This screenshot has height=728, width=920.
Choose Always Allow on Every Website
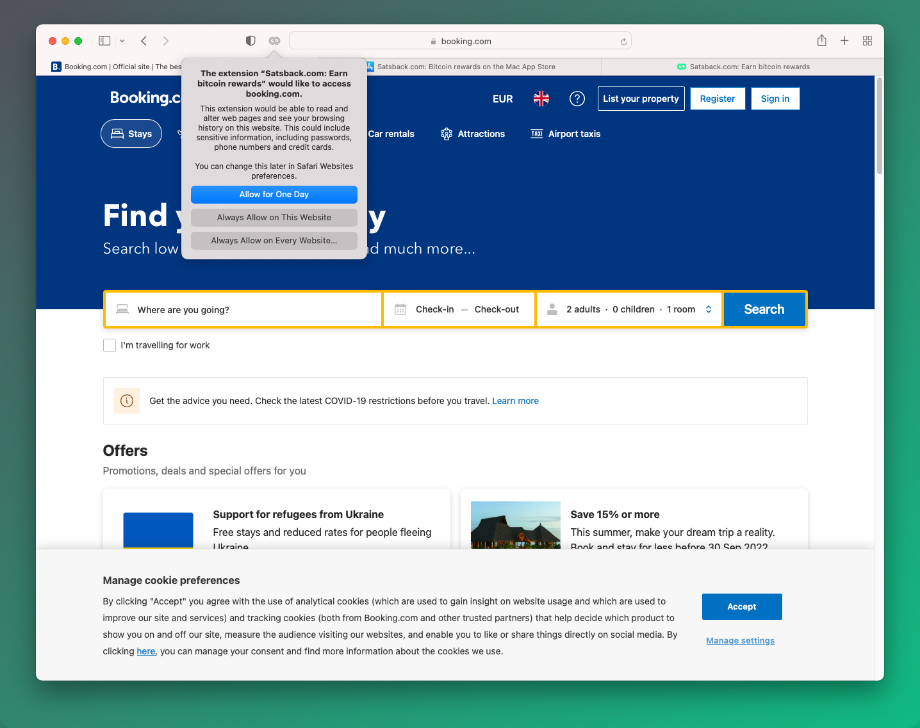tap(274, 241)
